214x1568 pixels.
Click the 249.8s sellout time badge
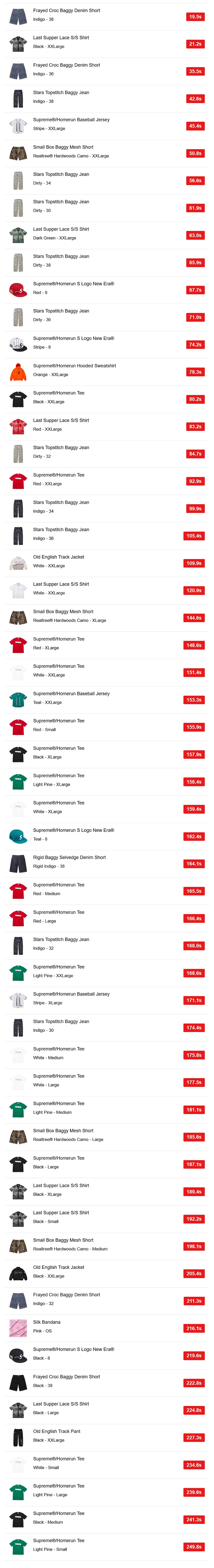pyautogui.click(x=194, y=1547)
